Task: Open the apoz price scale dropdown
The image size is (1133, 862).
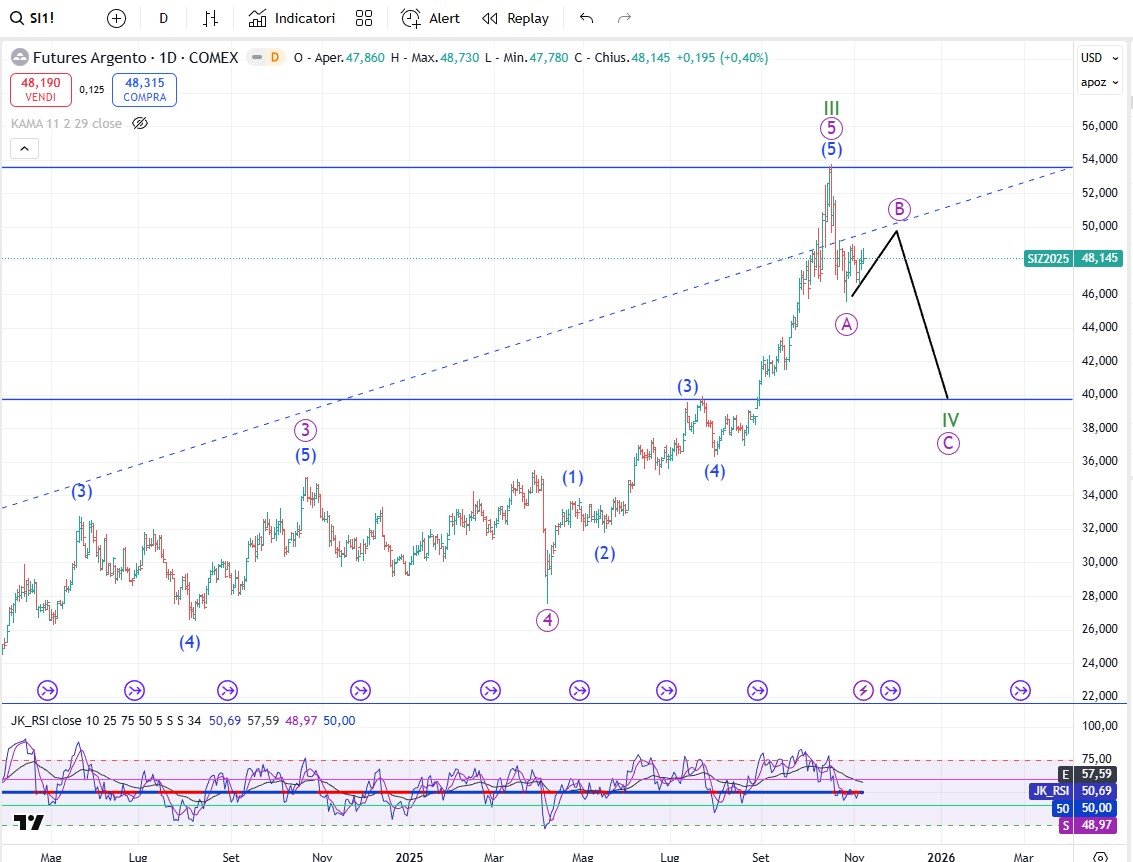Action: (1097, 82)
